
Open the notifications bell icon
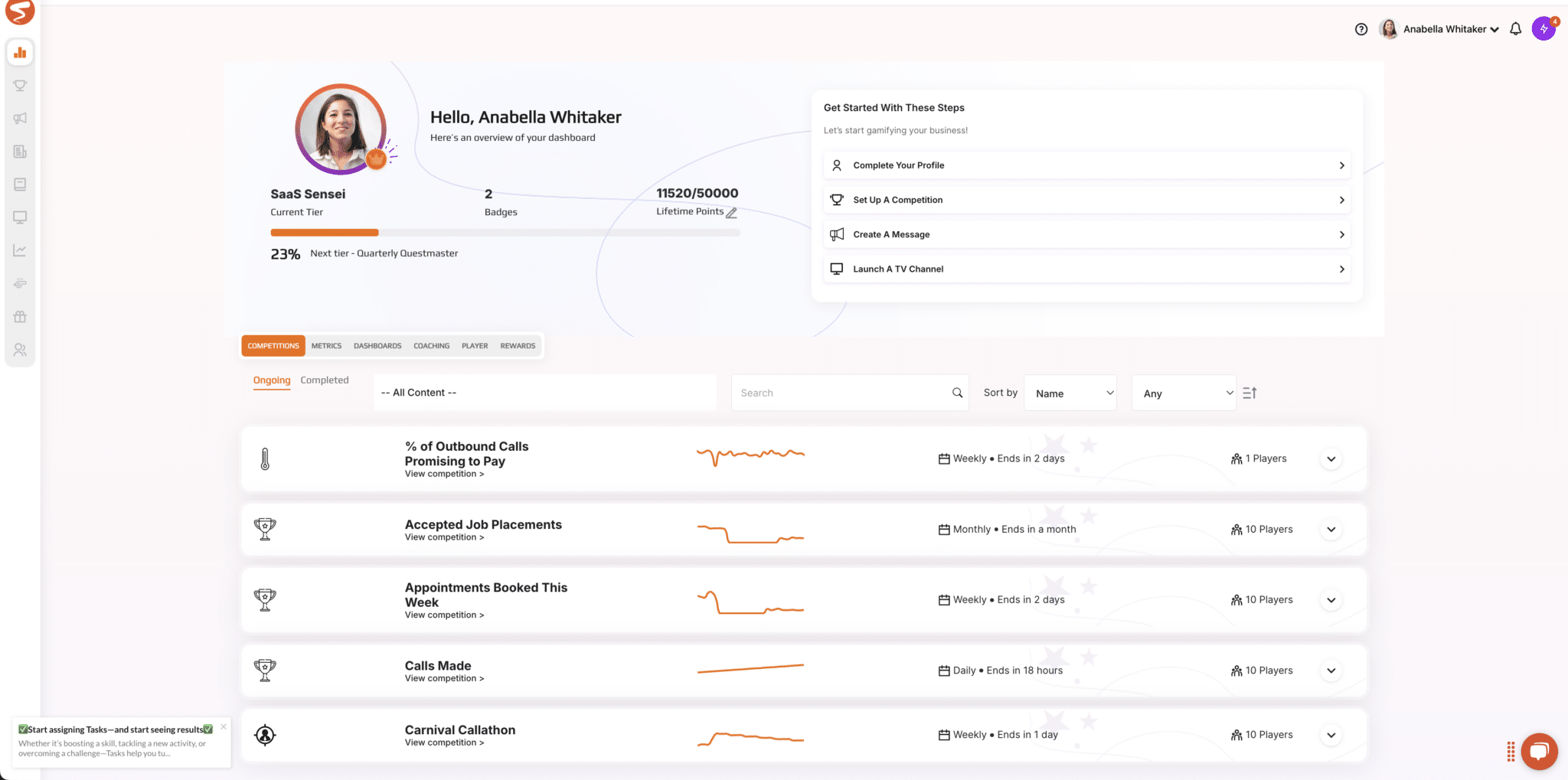coord(1516,28)
